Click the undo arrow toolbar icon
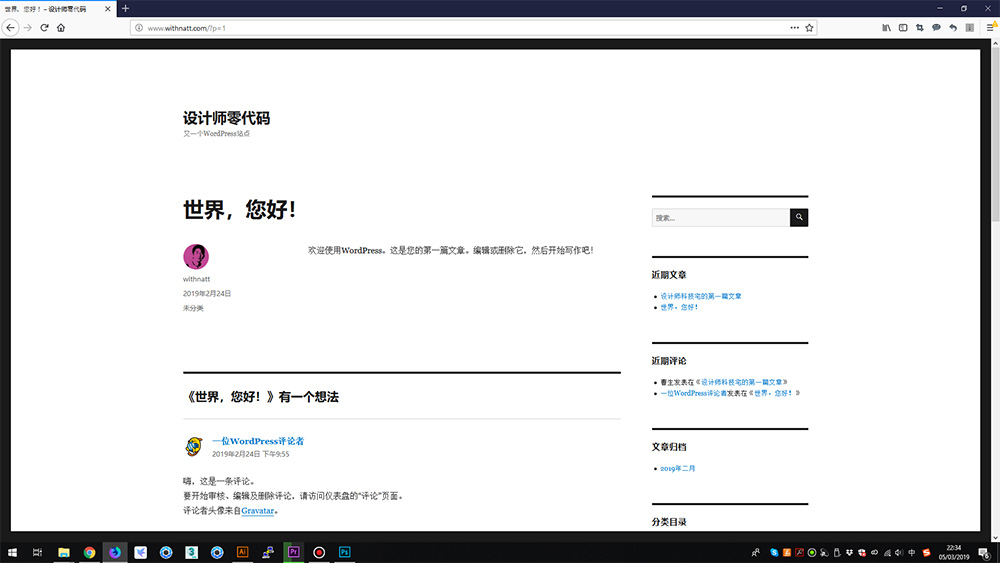Image resolution: width=1000 pixels, height=563 pixels. click(953, 27)
